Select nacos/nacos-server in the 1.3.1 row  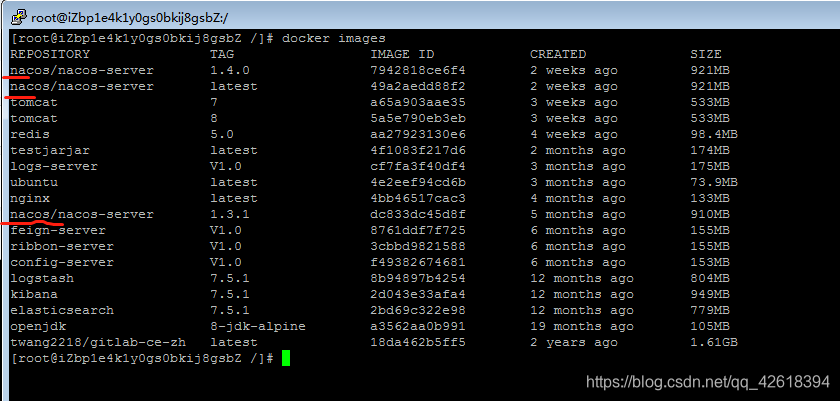point(82,215)
